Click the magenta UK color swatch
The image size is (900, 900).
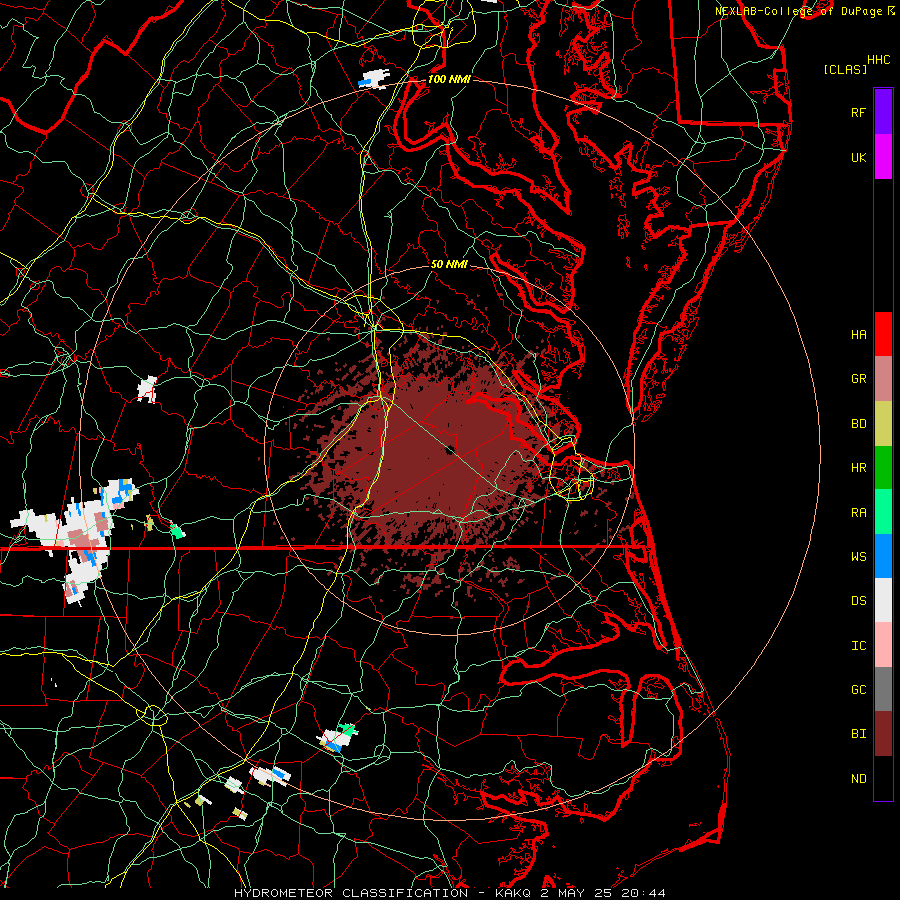click(883, 157)
